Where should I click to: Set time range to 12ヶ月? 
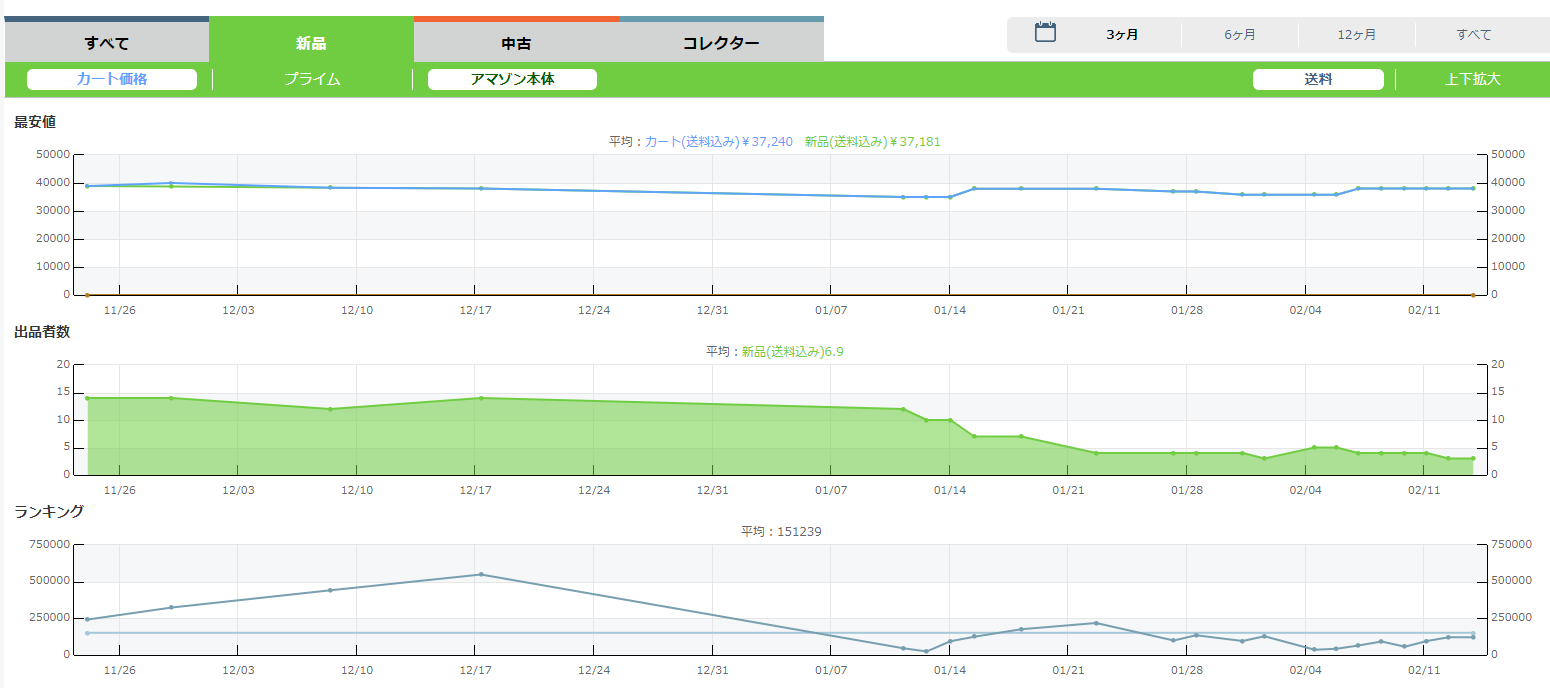tap(1357, 35)
